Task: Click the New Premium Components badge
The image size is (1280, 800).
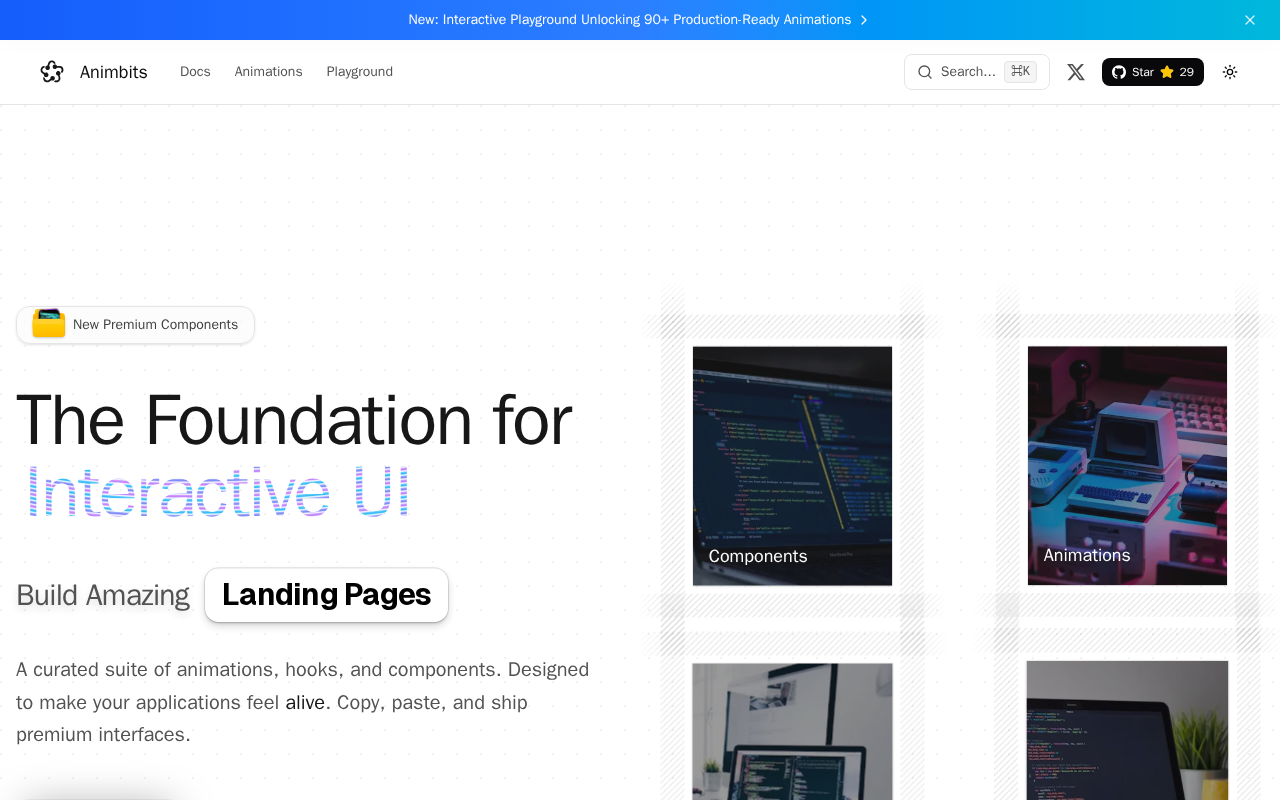Action: click(135, 325)
